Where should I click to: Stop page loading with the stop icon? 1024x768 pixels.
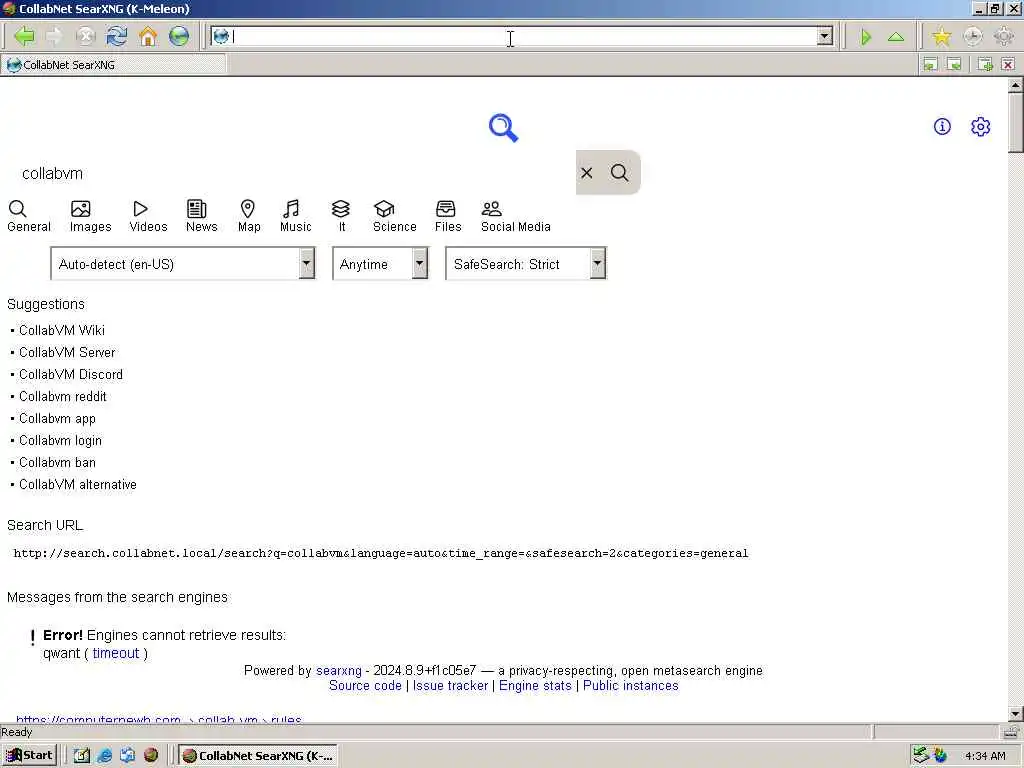[86, 36]
